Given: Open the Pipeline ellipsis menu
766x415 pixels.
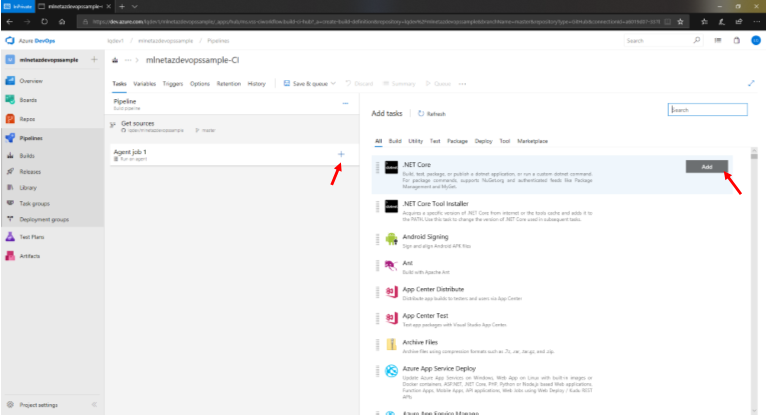Looking at the screenshot, I should (x=345, y=103).
